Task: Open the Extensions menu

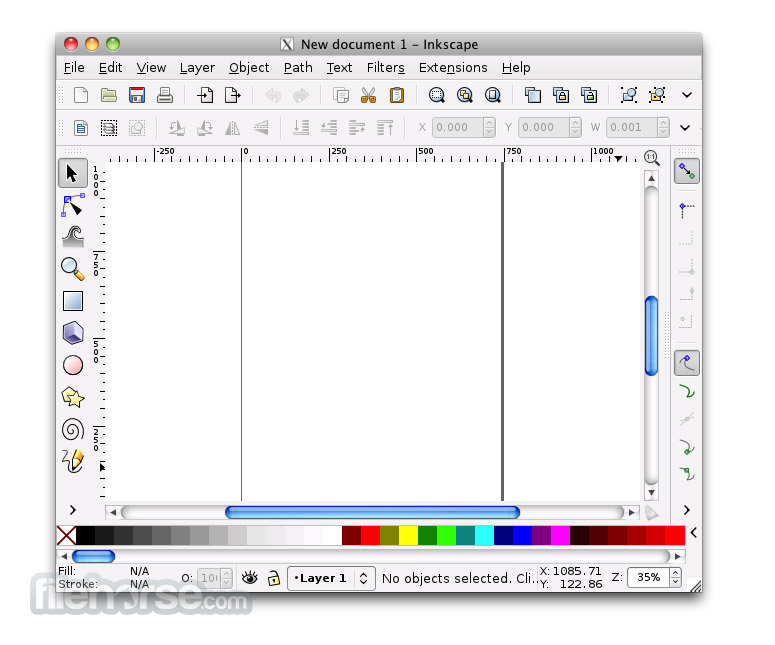Action: 453,67
